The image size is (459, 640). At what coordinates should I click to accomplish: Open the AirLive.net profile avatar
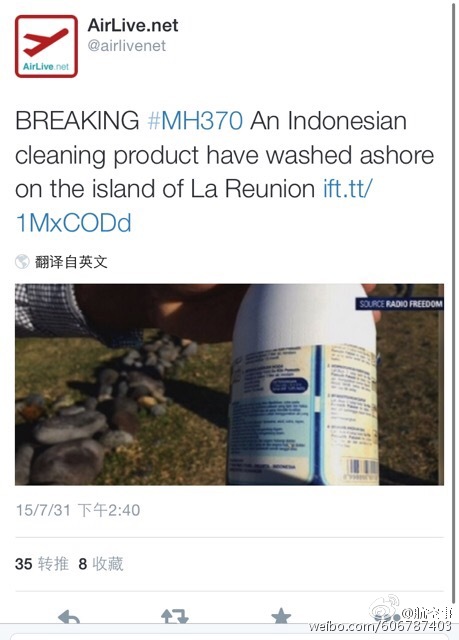(x=46, y=46)
